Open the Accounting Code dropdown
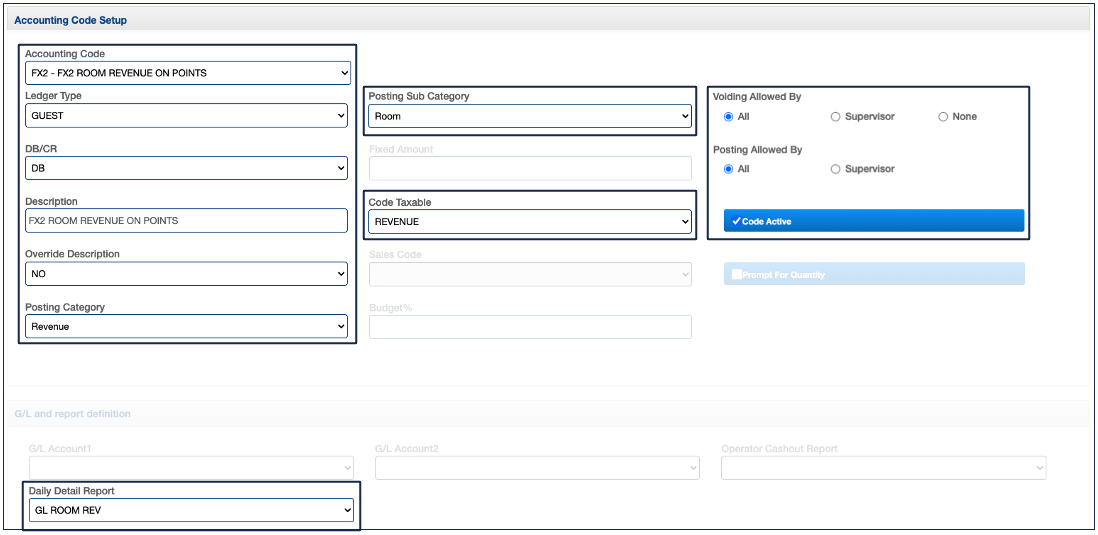The width and height of the screenshot is (1098, 535). coord(187,73)
